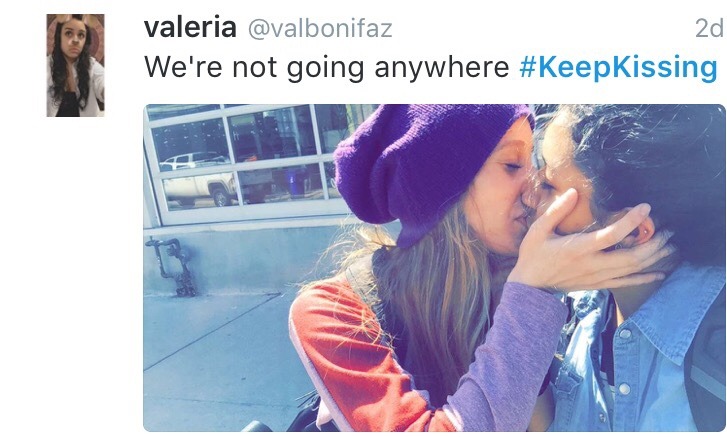The width and height of the screenshot is (727, 437).
Task: Open the attached kissing photo
Action: pyautogui.click(x=434, y=268)
